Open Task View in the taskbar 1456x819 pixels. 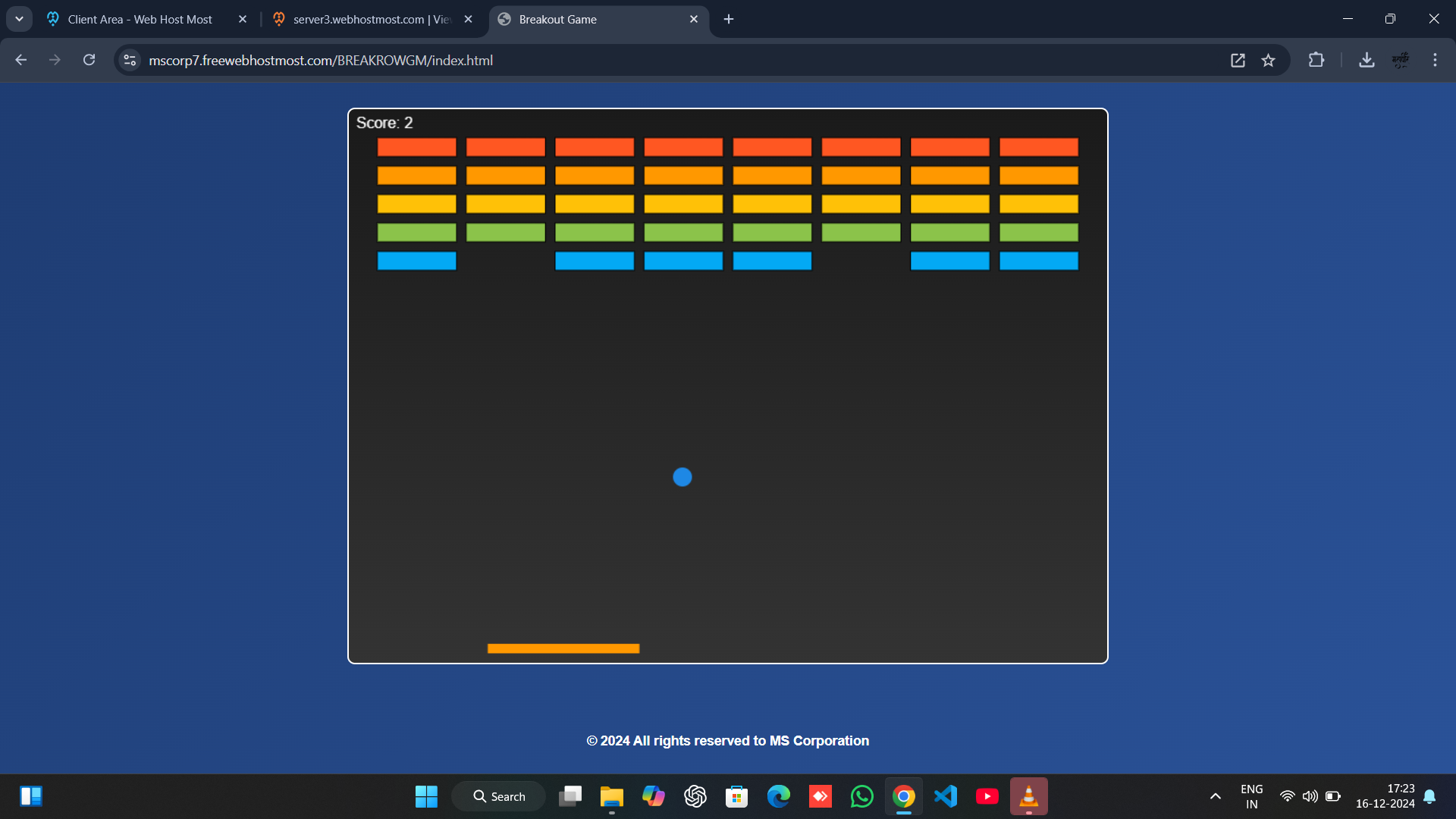point(570,796)
